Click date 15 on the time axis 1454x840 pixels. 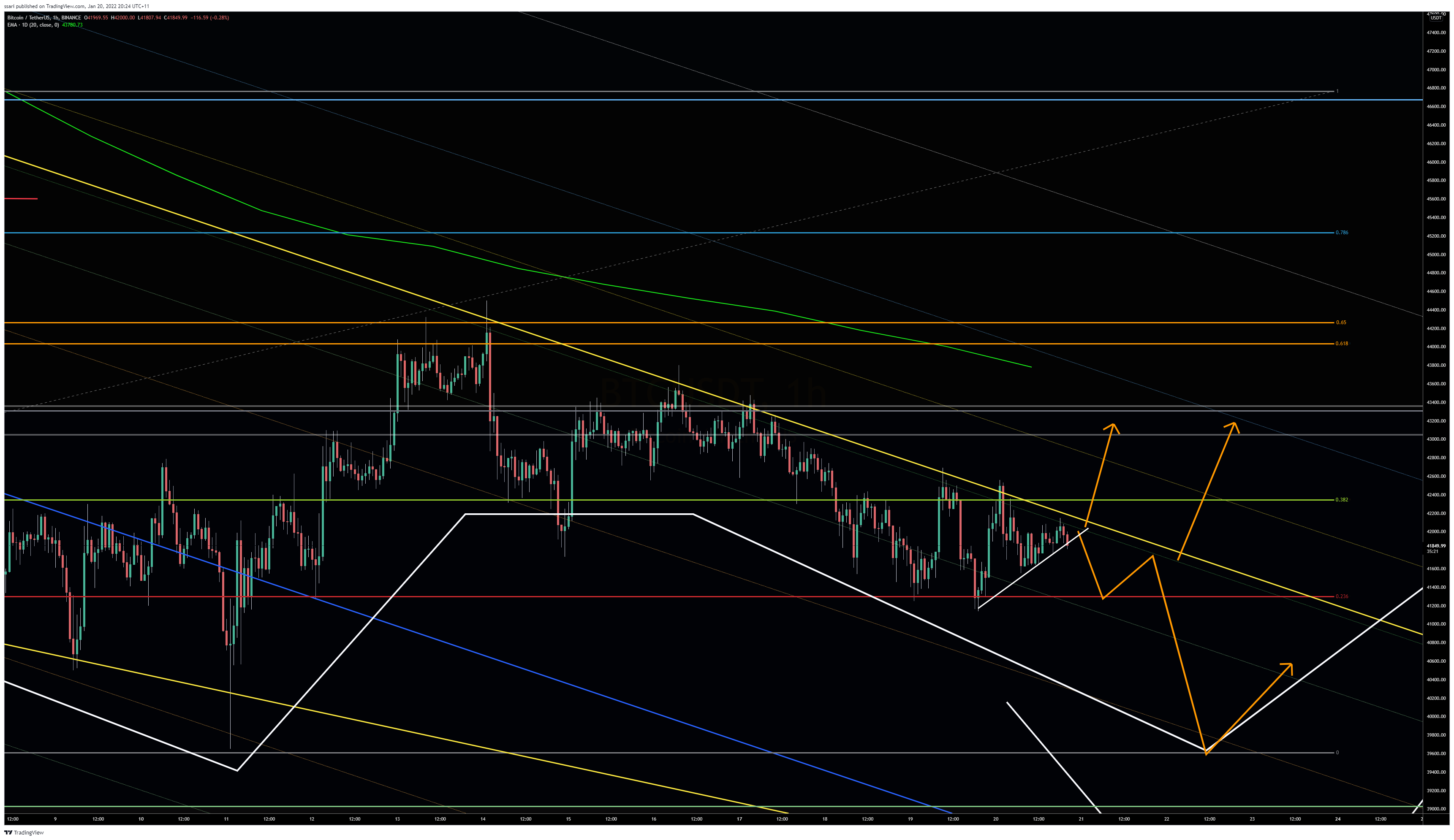click(568, 818)
